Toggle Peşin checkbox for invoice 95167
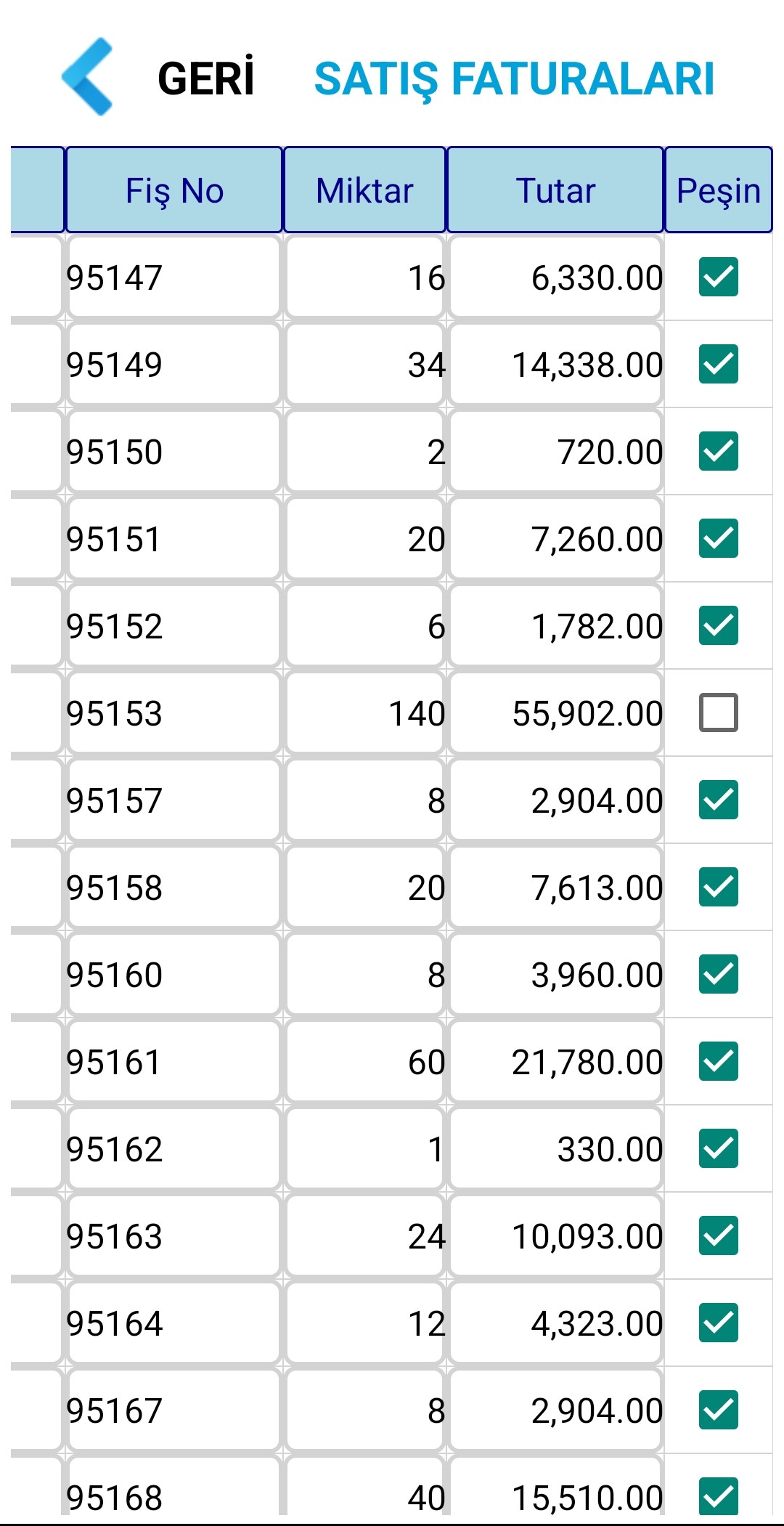This screenshot has height=1526, width=784. point(718,1411)
